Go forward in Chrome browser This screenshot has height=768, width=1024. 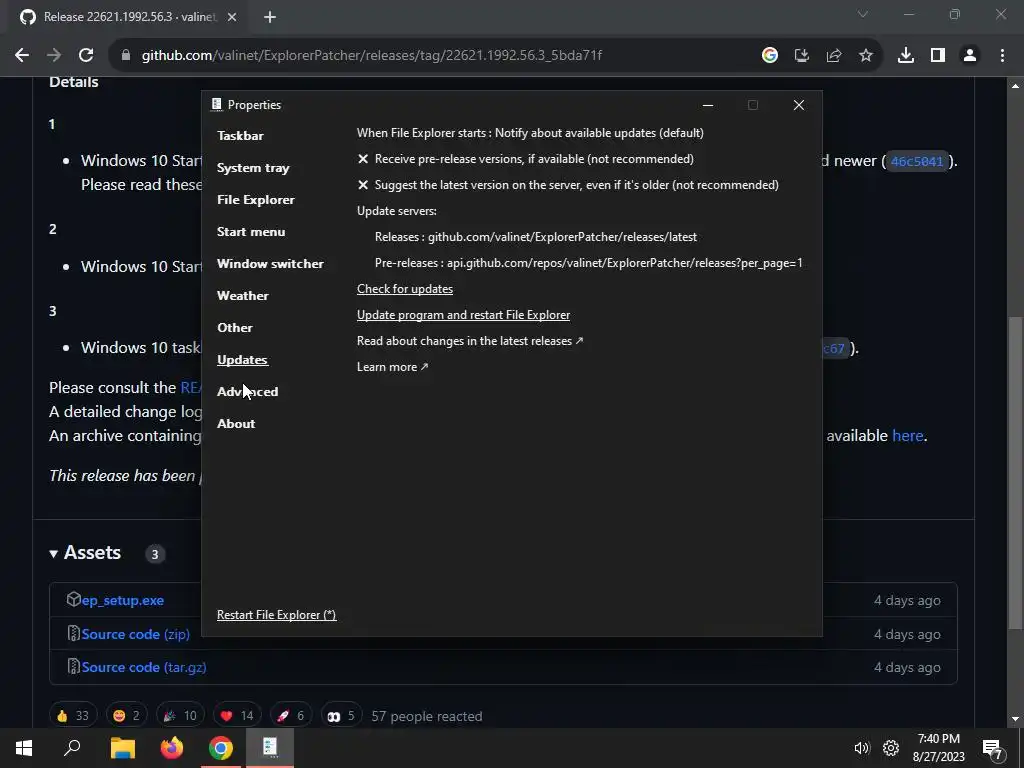[54, 56]
